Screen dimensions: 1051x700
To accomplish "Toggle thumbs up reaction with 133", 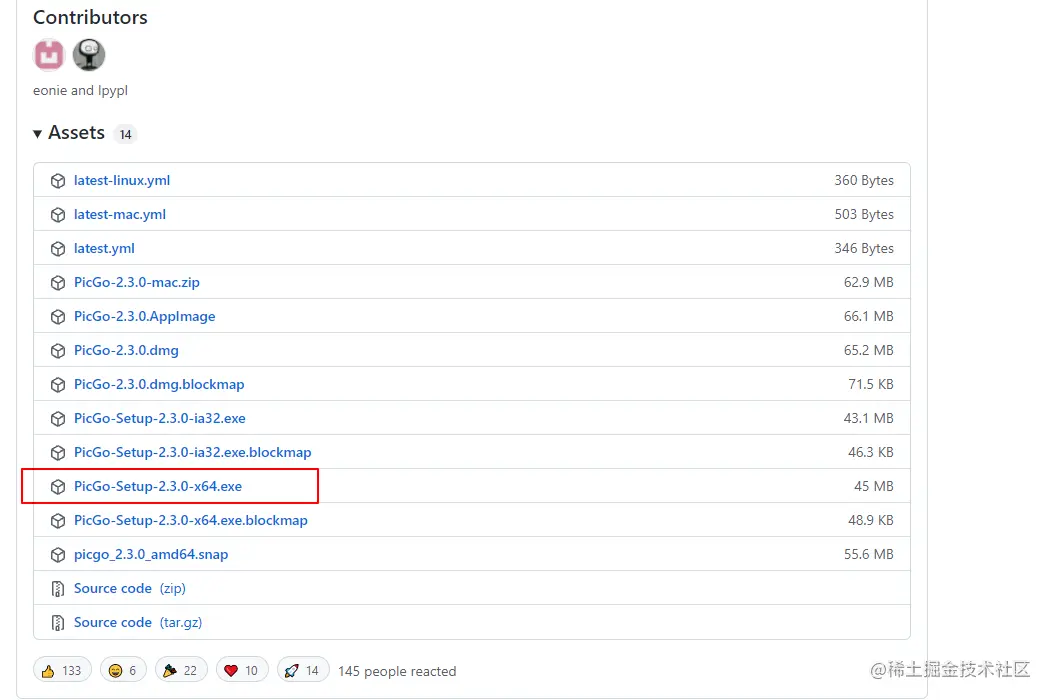I will tap(62, 670).
